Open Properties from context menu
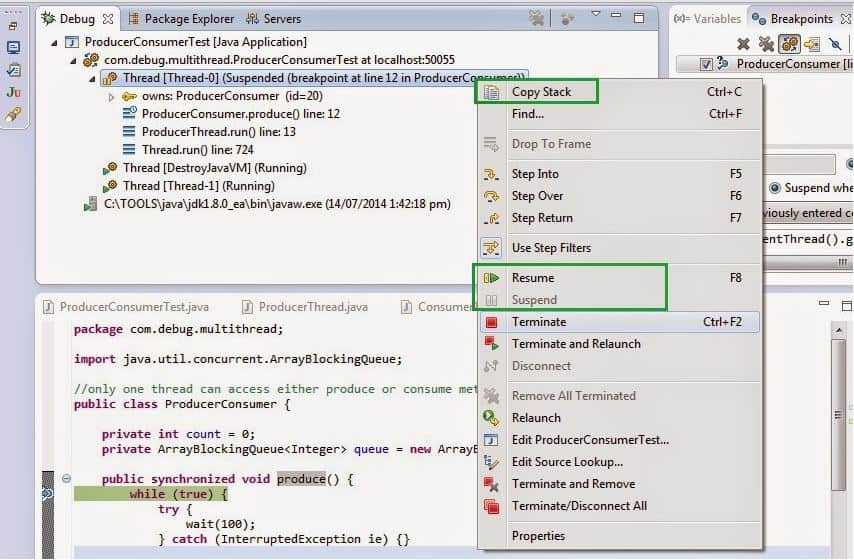The width and height of the screenshot is (854, 560). pyautogui.click(x=619, y=536)
